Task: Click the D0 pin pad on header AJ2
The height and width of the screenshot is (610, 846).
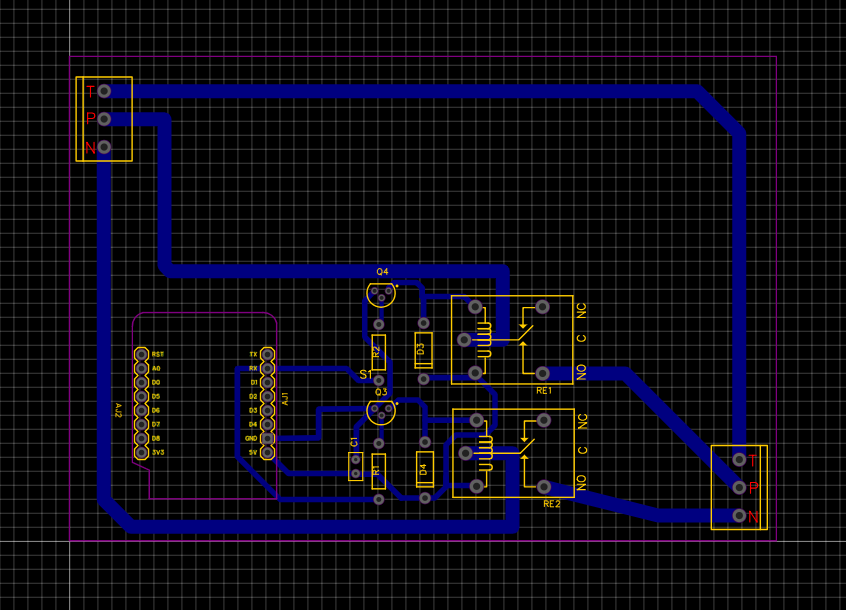Action: pos(141,382)
